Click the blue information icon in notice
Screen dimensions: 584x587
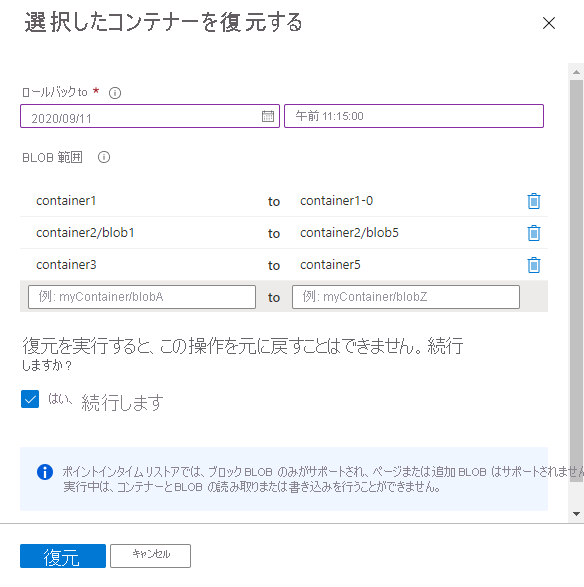click(x=45, y=472)
